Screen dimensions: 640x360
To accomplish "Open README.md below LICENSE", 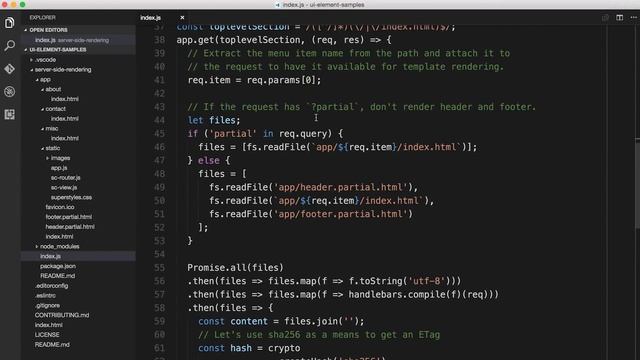I will [x=52, y=344].
